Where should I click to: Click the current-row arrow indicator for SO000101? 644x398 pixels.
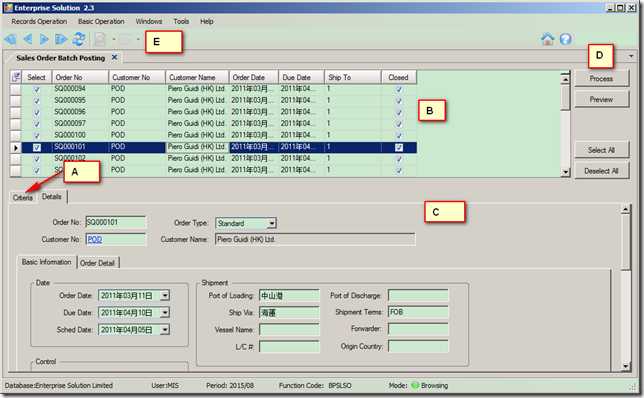[16, 147]
